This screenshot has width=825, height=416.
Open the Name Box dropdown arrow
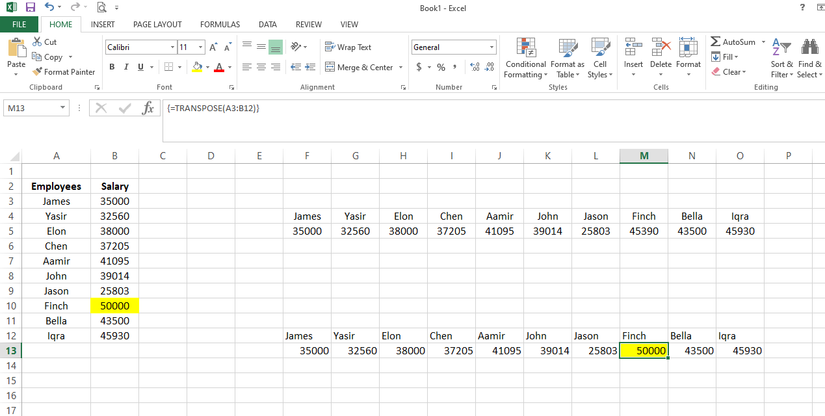click(x=63, y=108)
